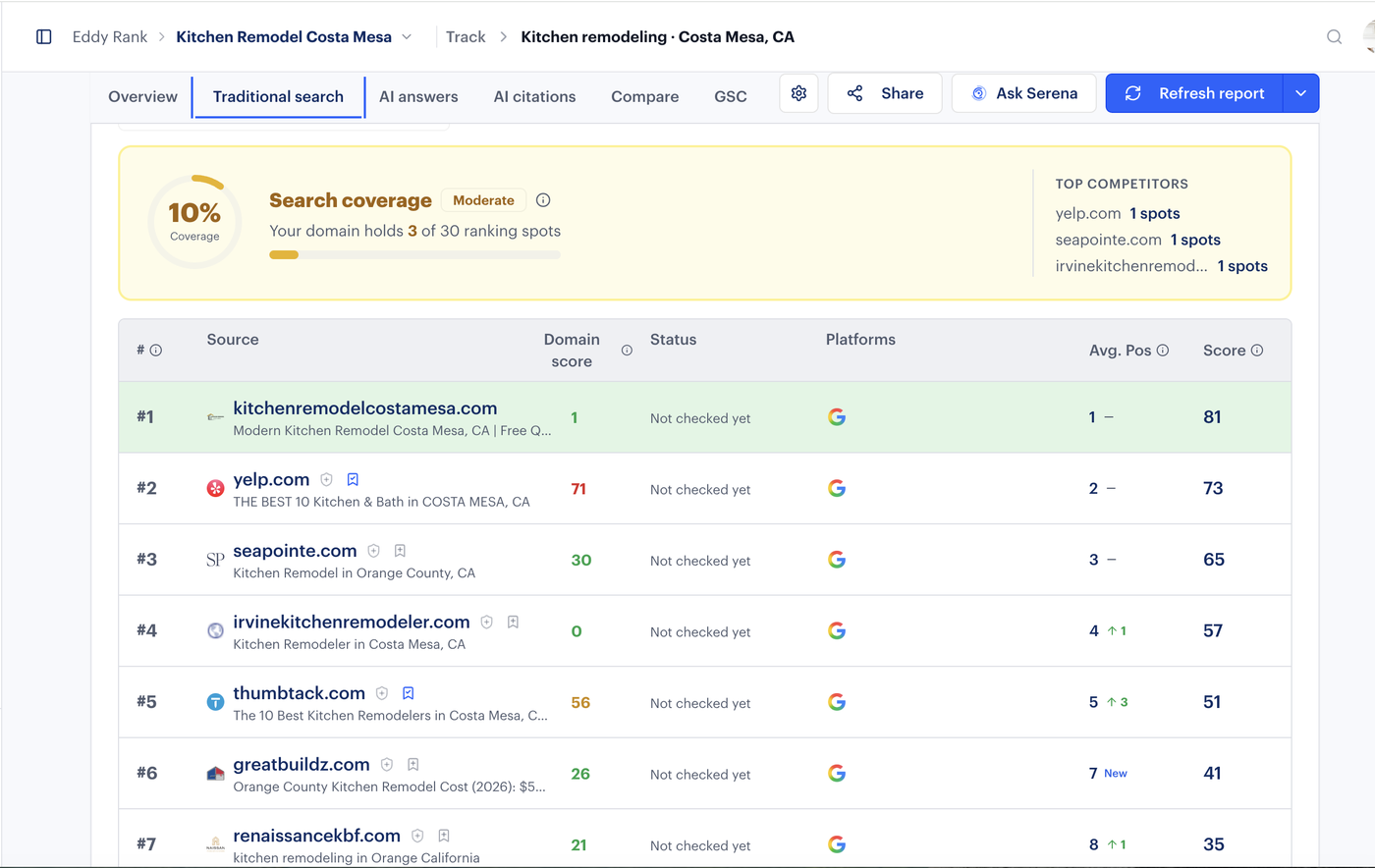This screenshot has height=868, width=1375.
Task: Click the Google icon in the thumbtack.com row
Action: pos(837,702)
